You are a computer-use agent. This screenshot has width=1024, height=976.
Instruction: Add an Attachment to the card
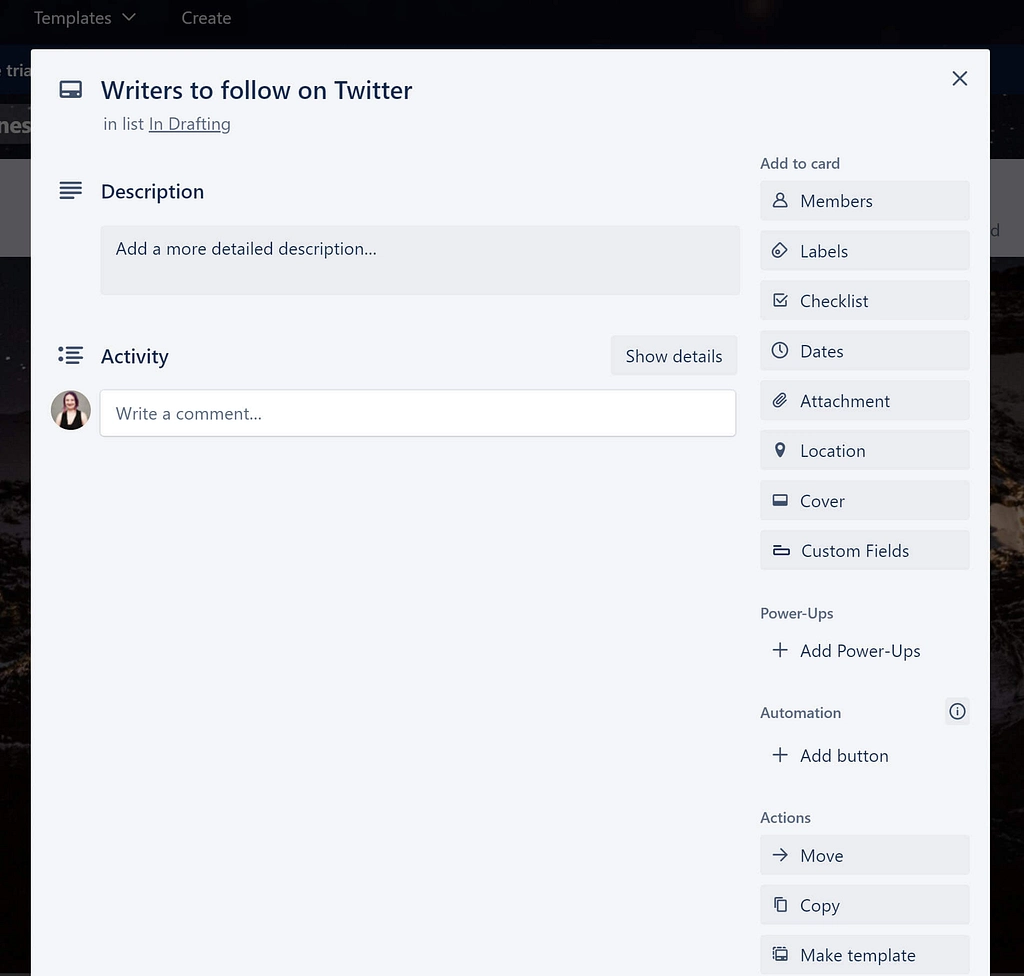864,400
